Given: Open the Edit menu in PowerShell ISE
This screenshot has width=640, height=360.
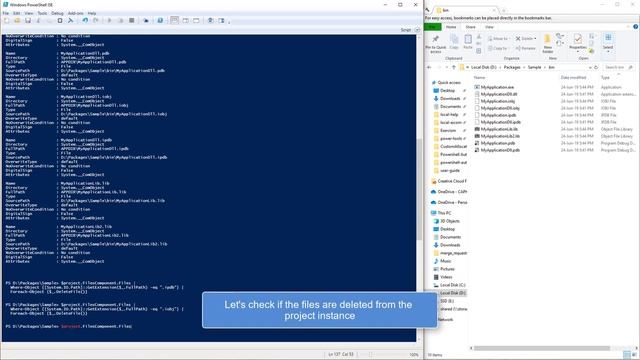Looking at the screenshot, I should (17, 13).
